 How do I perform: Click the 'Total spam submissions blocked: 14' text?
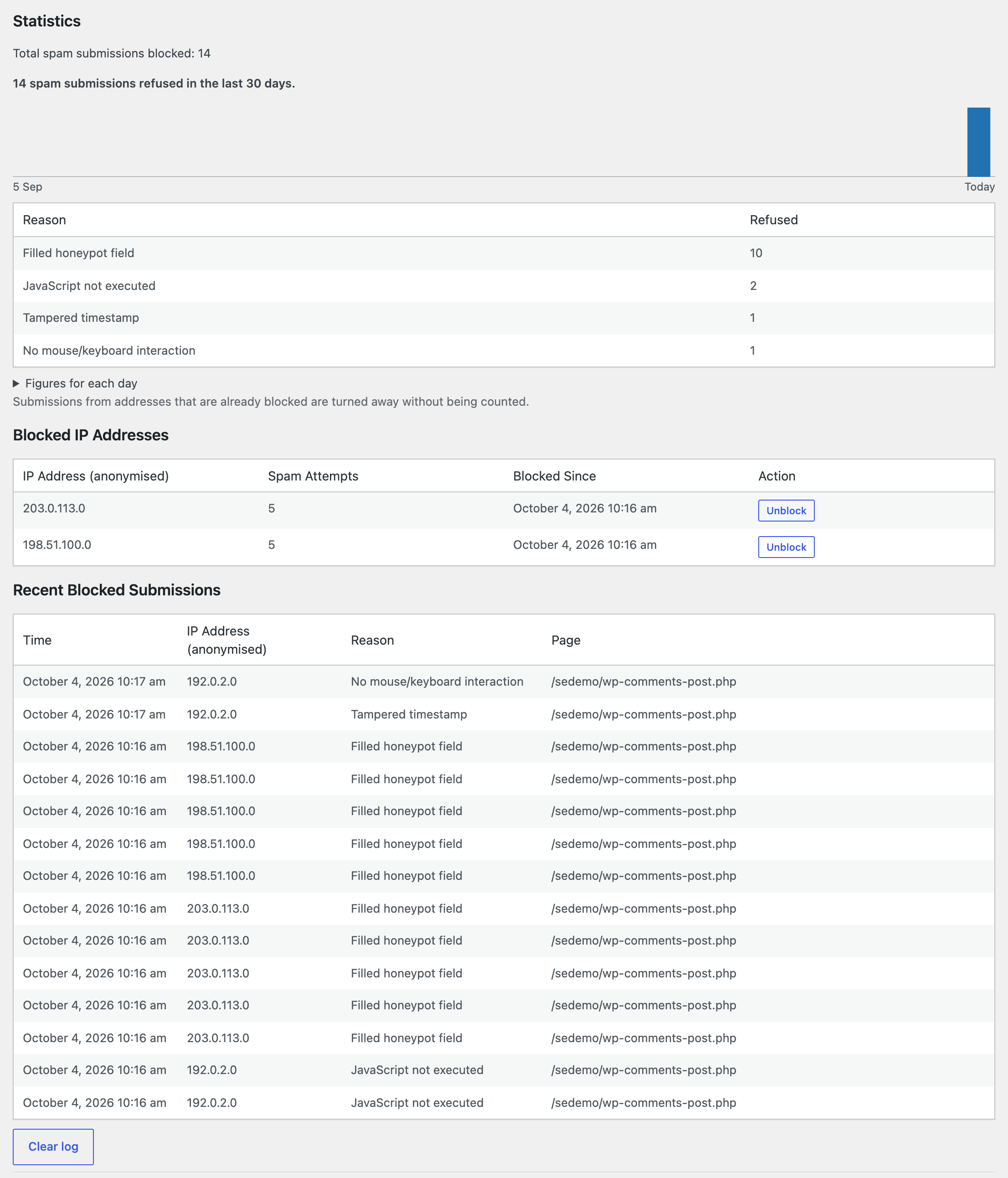click(112, 53)
